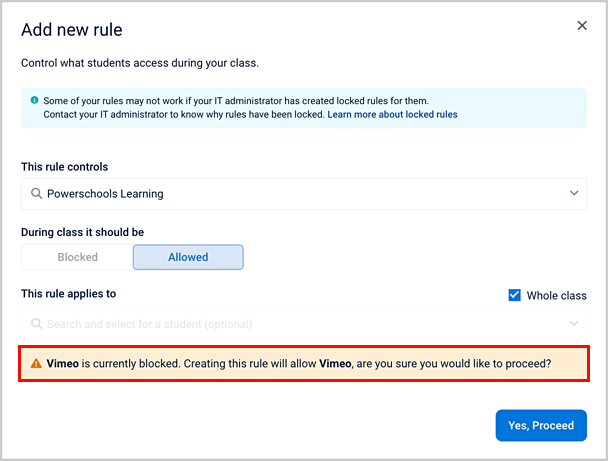
Task: Click 'During class it should be' label
Action: (x=83, y=232)
